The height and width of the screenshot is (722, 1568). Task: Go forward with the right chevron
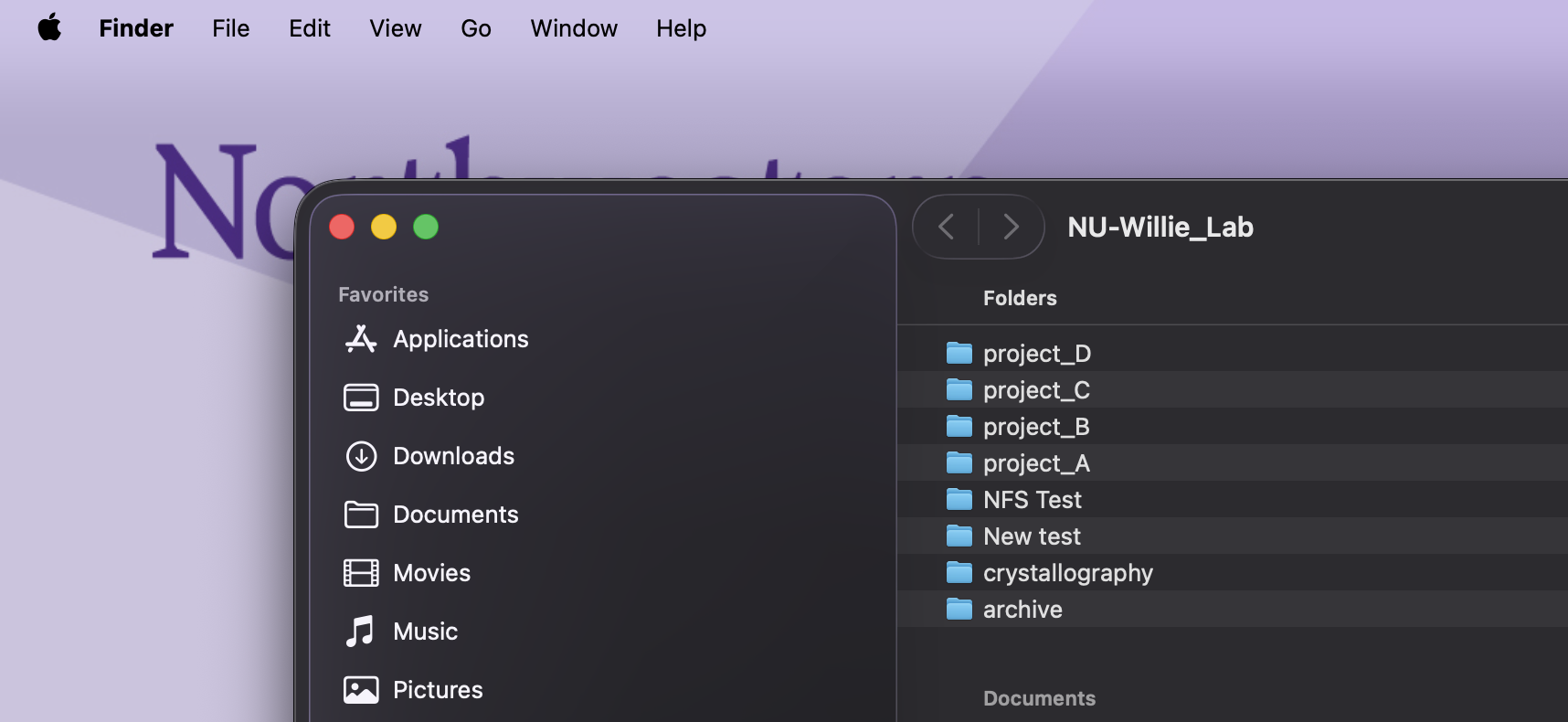pos(1011,227)
